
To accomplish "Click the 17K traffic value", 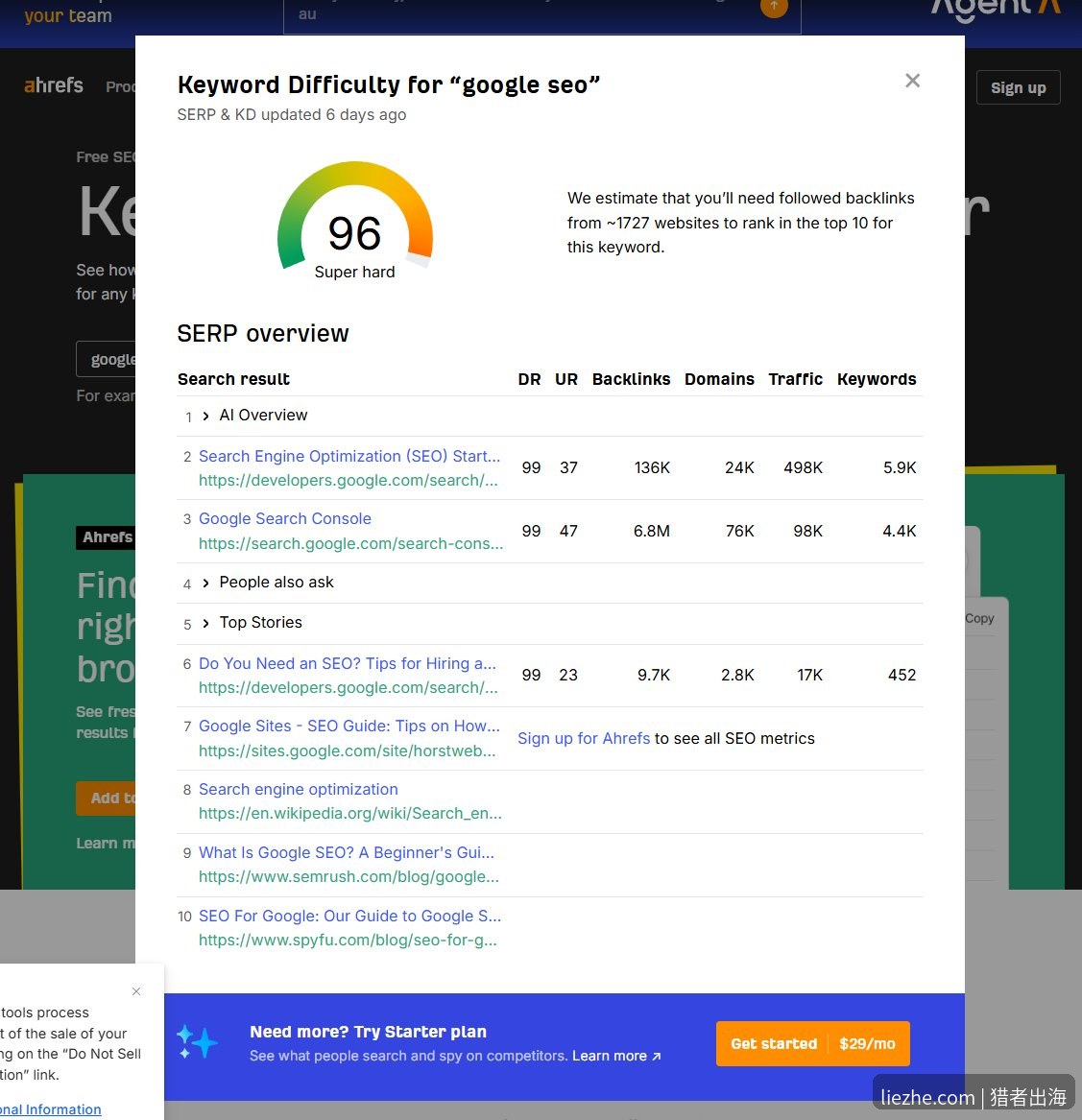I will point(809,675).
